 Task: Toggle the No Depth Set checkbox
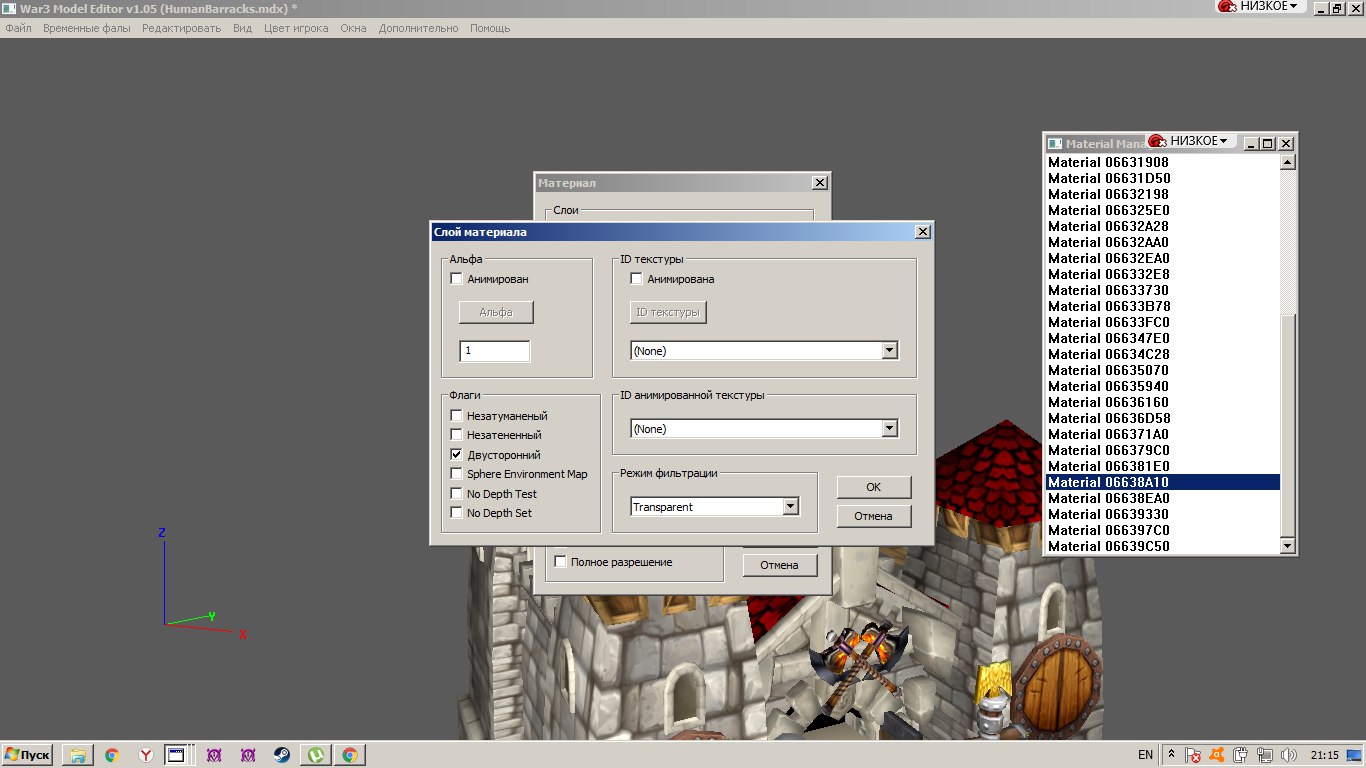[457, 513]
